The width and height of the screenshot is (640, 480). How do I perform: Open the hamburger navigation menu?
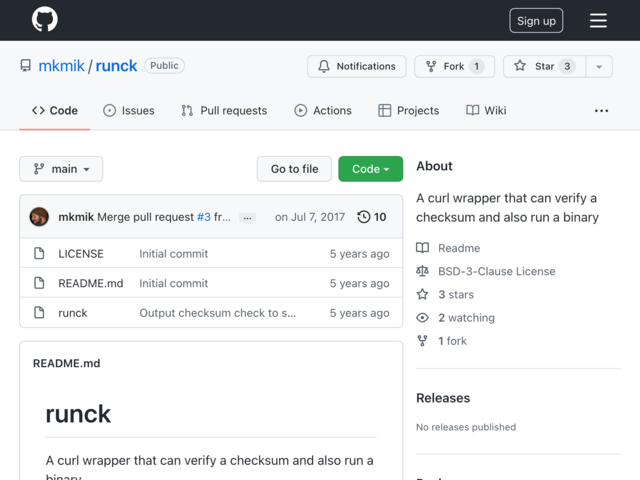tap(598, 20)
